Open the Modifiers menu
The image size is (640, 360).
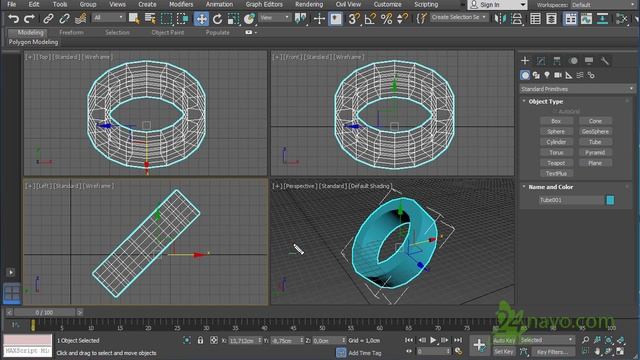pyautogui.click(x=181, y=4)
